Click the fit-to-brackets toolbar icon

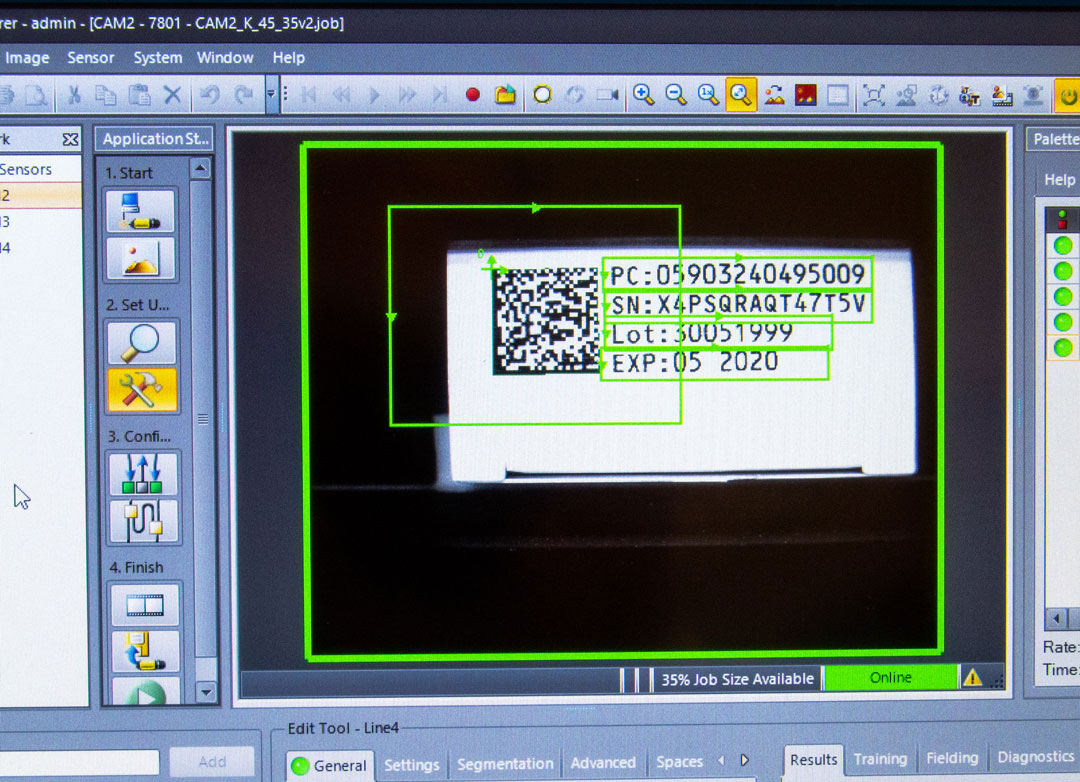point(873,95)
